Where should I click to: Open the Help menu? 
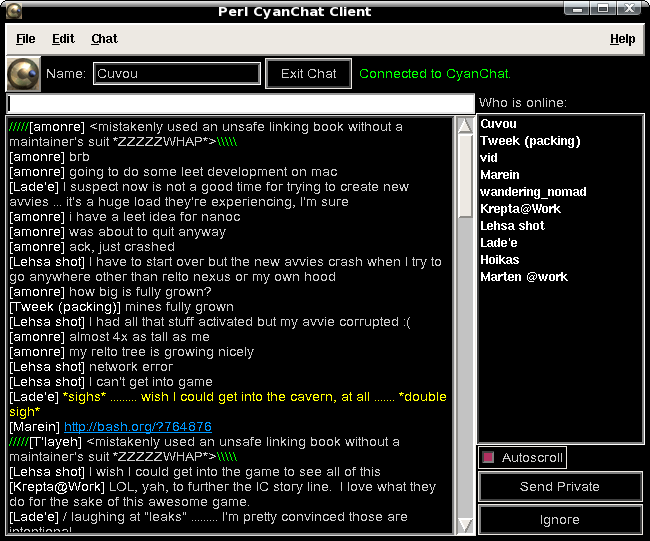pos(623,39)
